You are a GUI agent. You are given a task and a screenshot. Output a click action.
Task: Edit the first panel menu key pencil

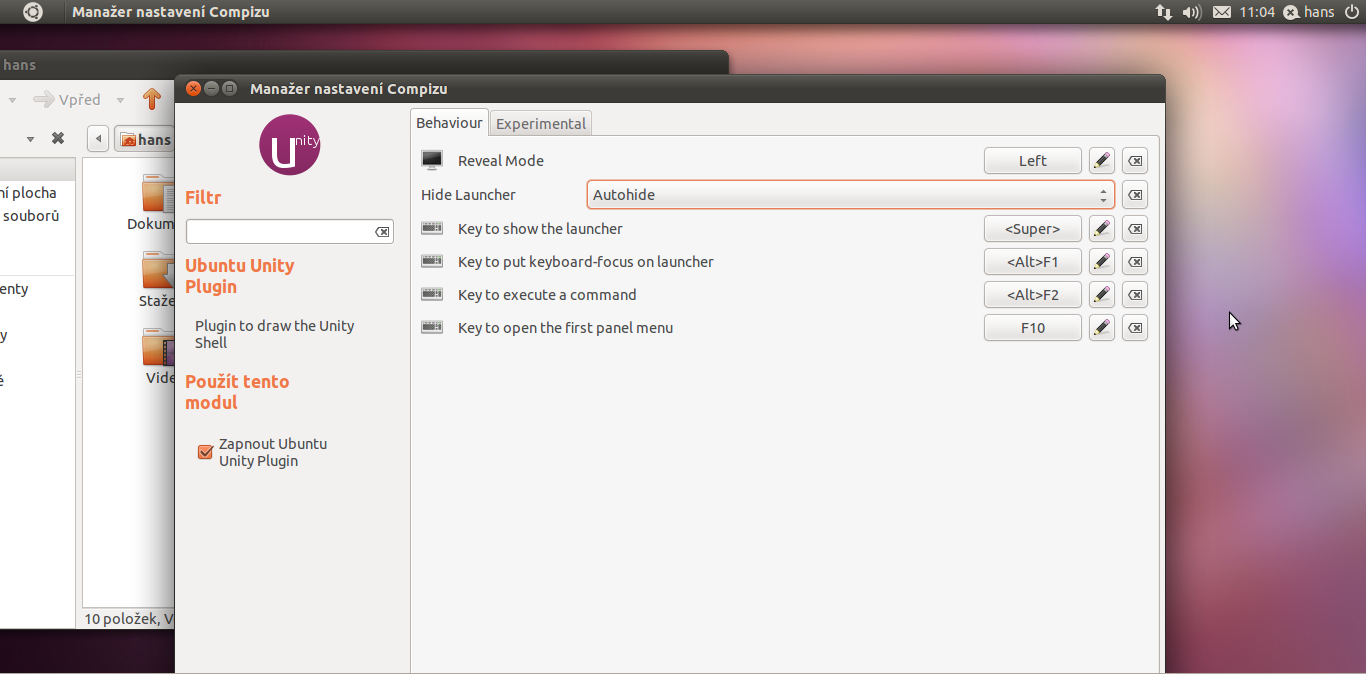(x=1101, y=328)
